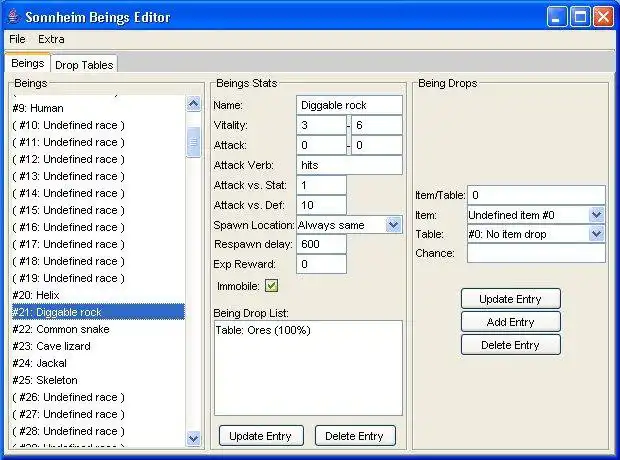Focus the Exp Reward field

pyautogui.click(x=321, y=264)
